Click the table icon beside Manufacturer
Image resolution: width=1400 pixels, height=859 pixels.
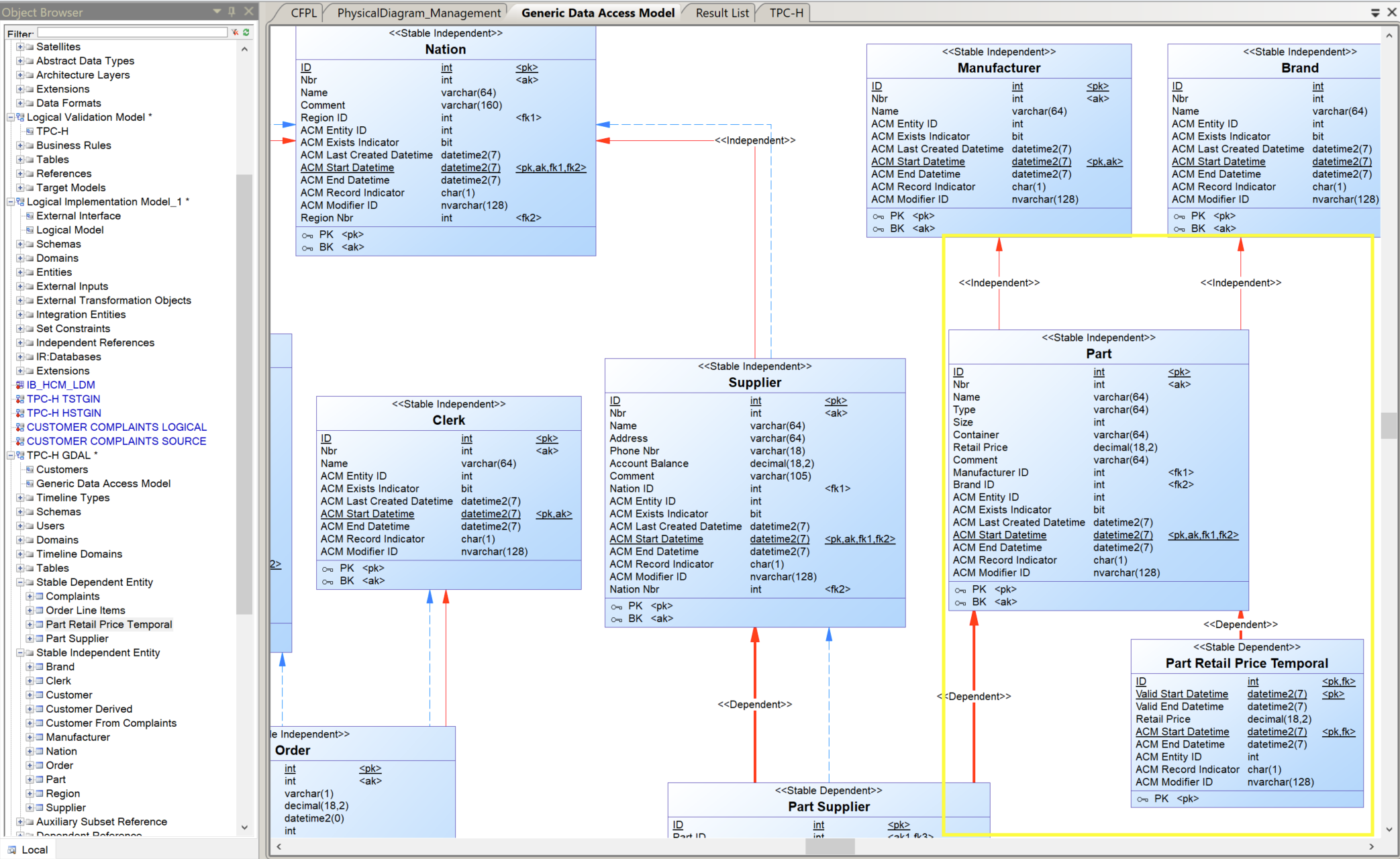point(40,738)
